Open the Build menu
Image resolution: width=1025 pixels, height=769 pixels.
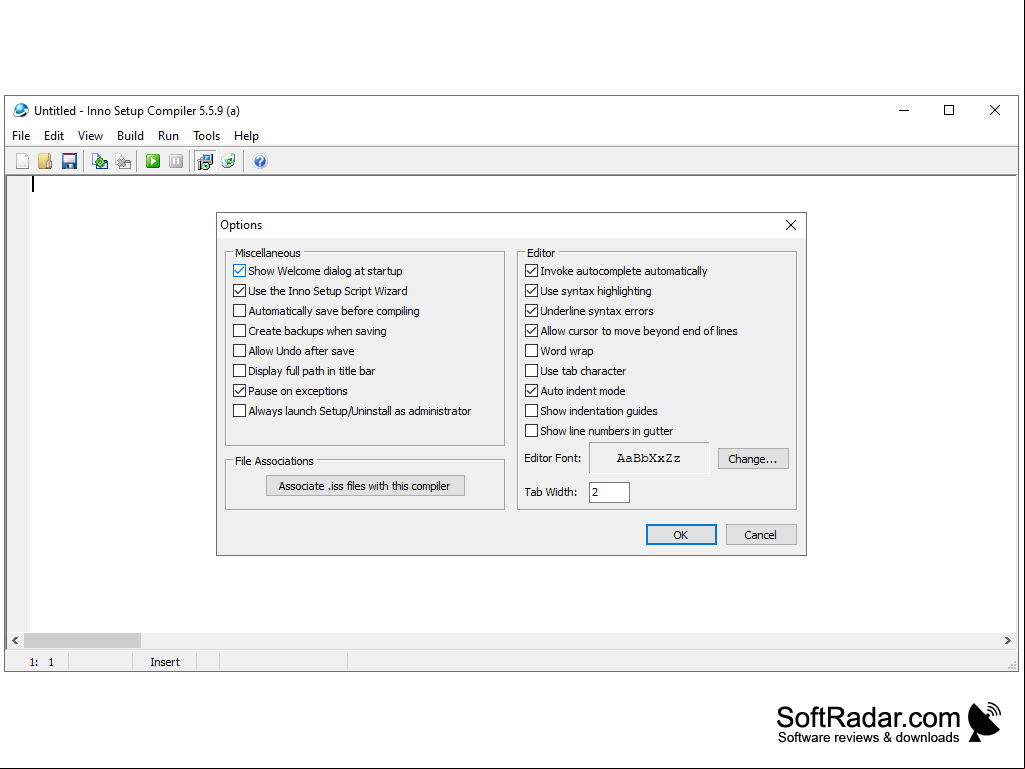point(130,136)
